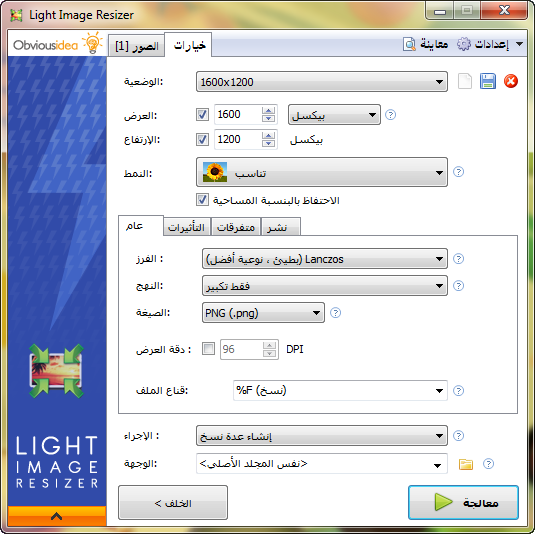Switch to the التأثيرات effects tab
This screenshot has height=534, width=535.
tap(187, 227)
